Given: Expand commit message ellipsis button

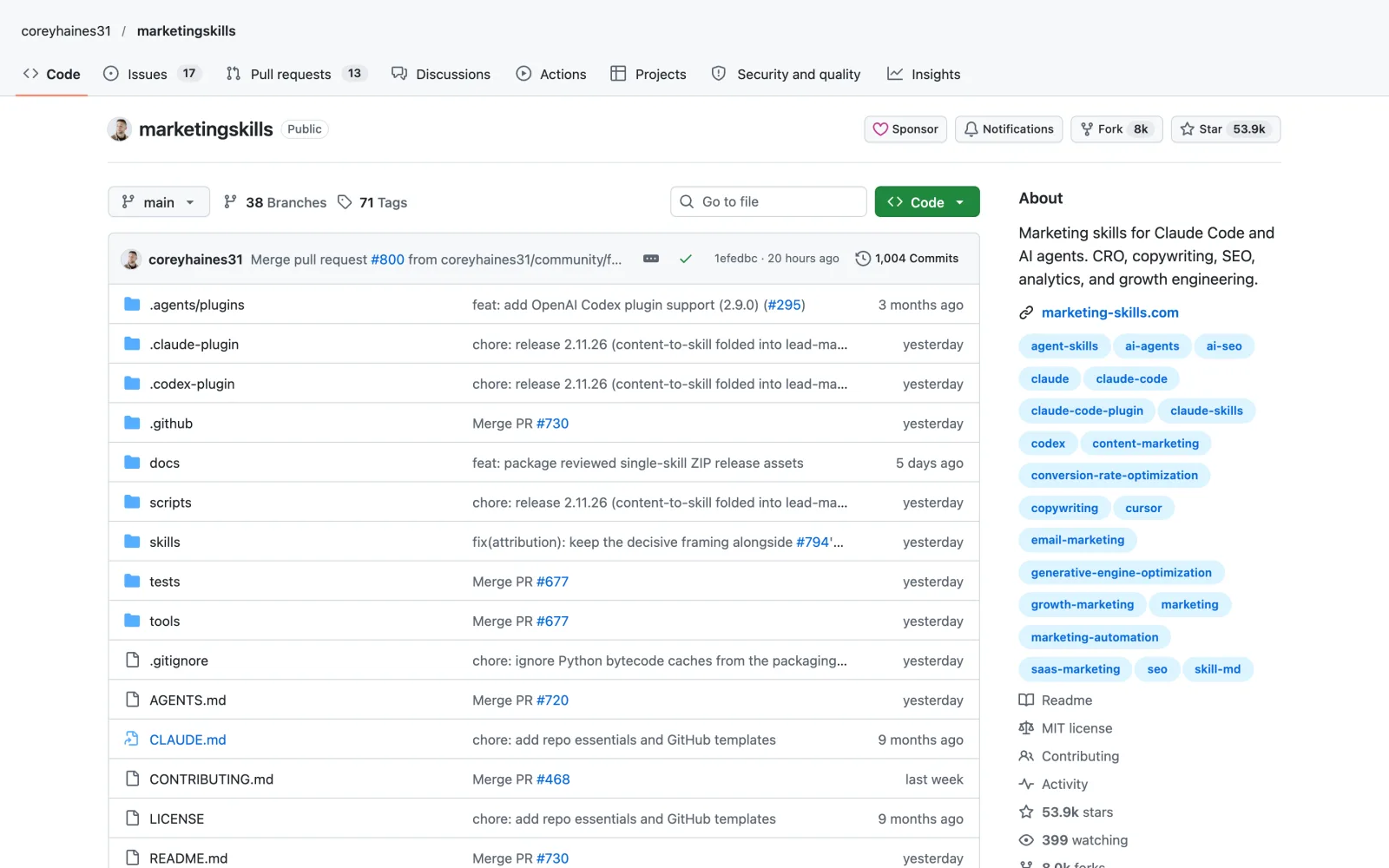Looking at the screenshot, I should pyautogui.click(x=651, y=259).
